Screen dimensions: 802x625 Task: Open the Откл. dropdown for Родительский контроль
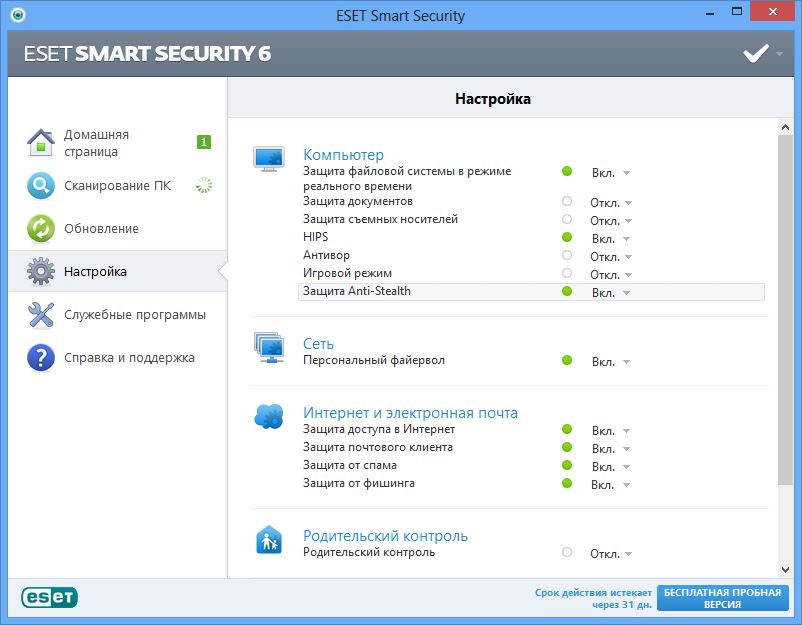(611, 554)
